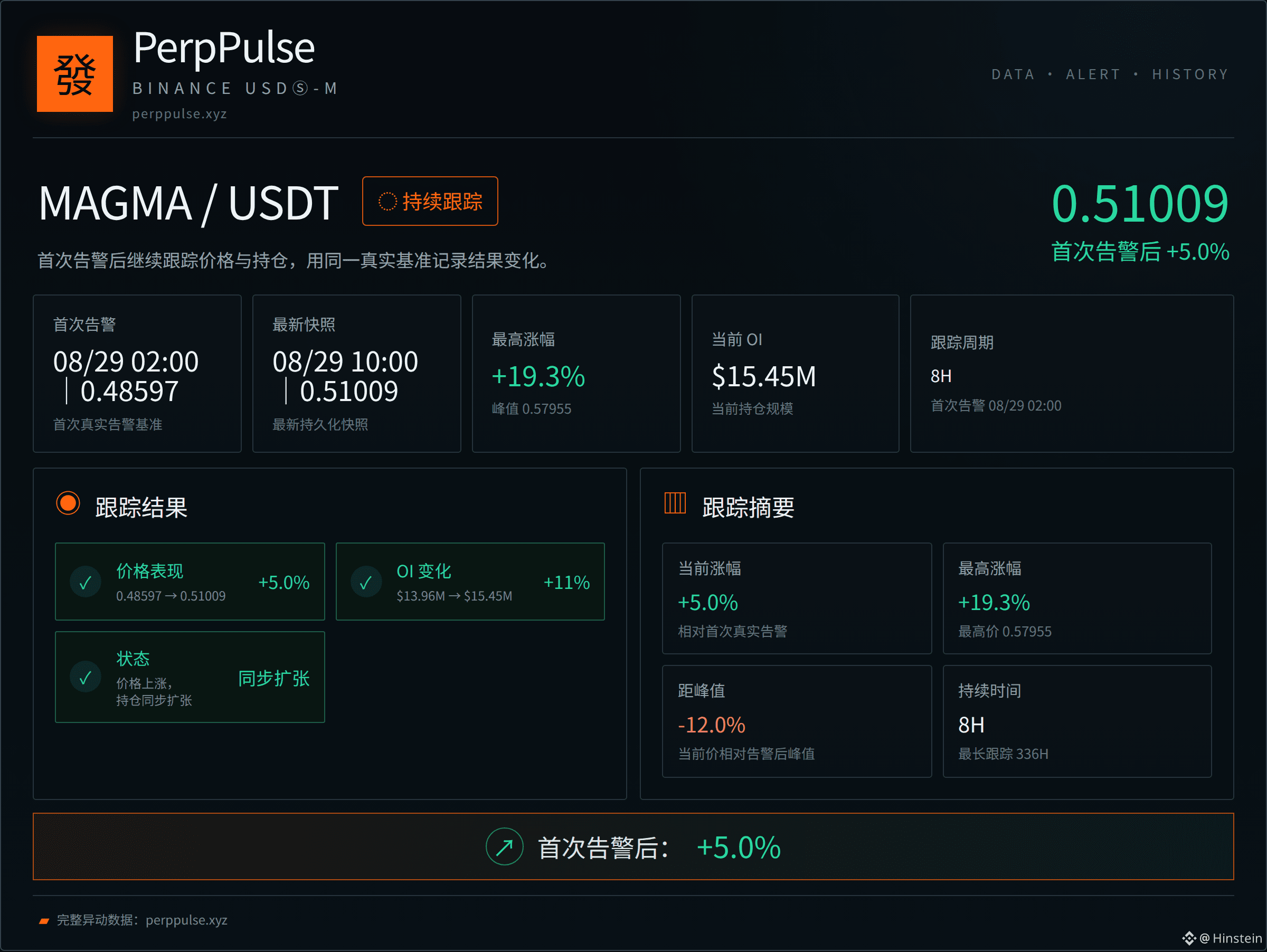1267x952 pixels.
Task: Click the 首次告警后 +5.0% bottom banner
Action: (633, 846)
